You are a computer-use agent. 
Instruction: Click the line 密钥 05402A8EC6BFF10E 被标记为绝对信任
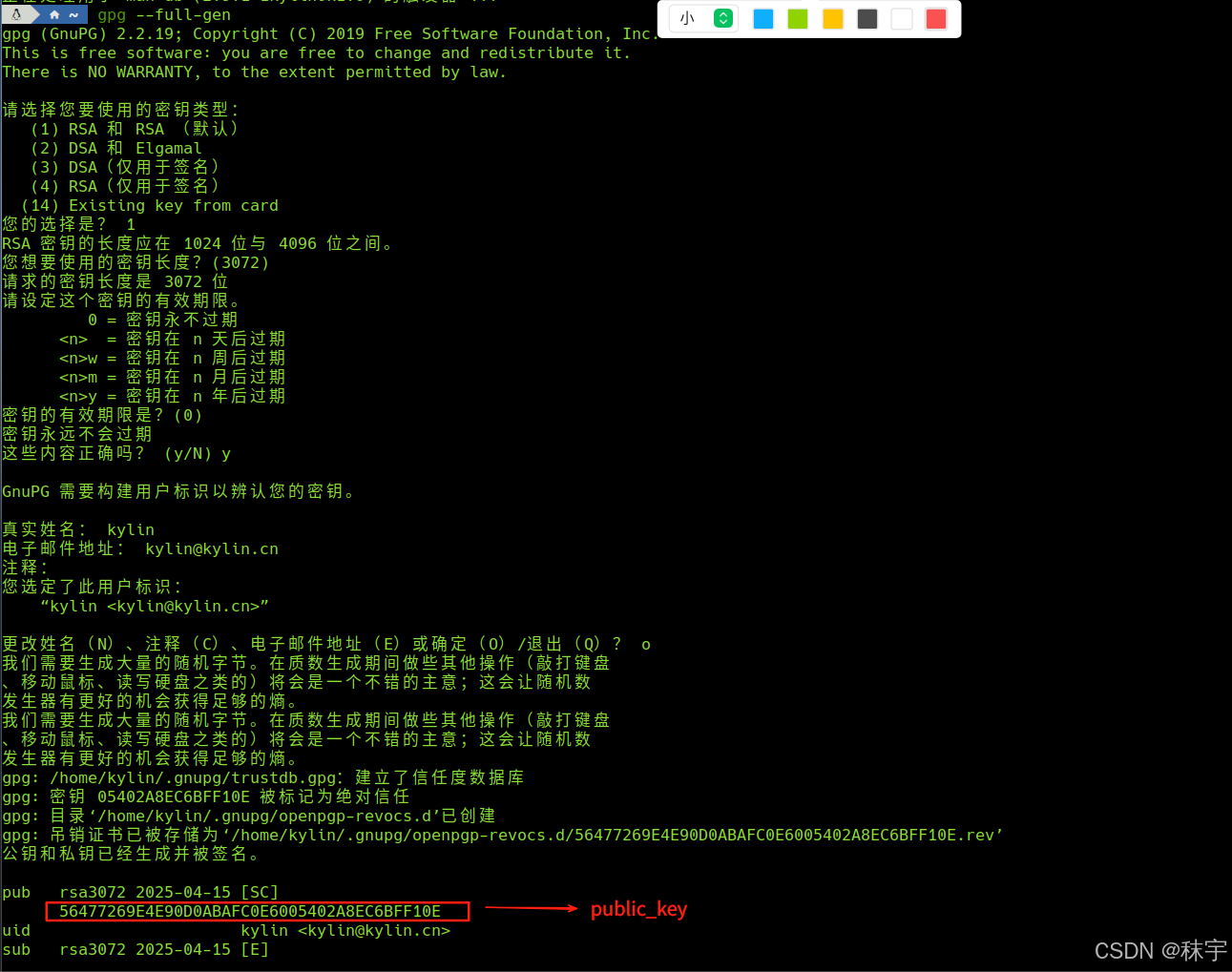[206, 796]
